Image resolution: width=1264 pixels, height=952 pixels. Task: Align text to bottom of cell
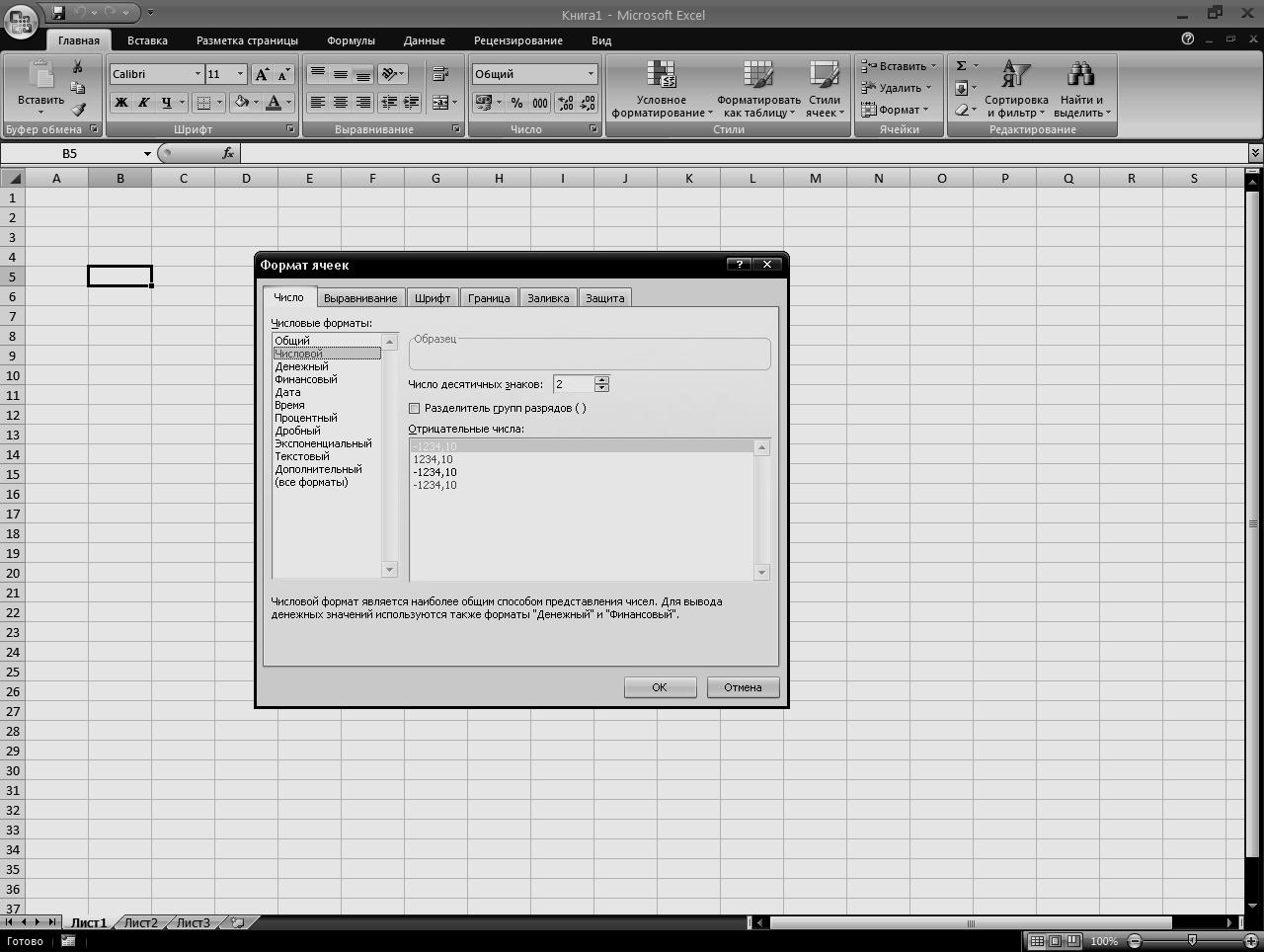(x=362, y=74)
